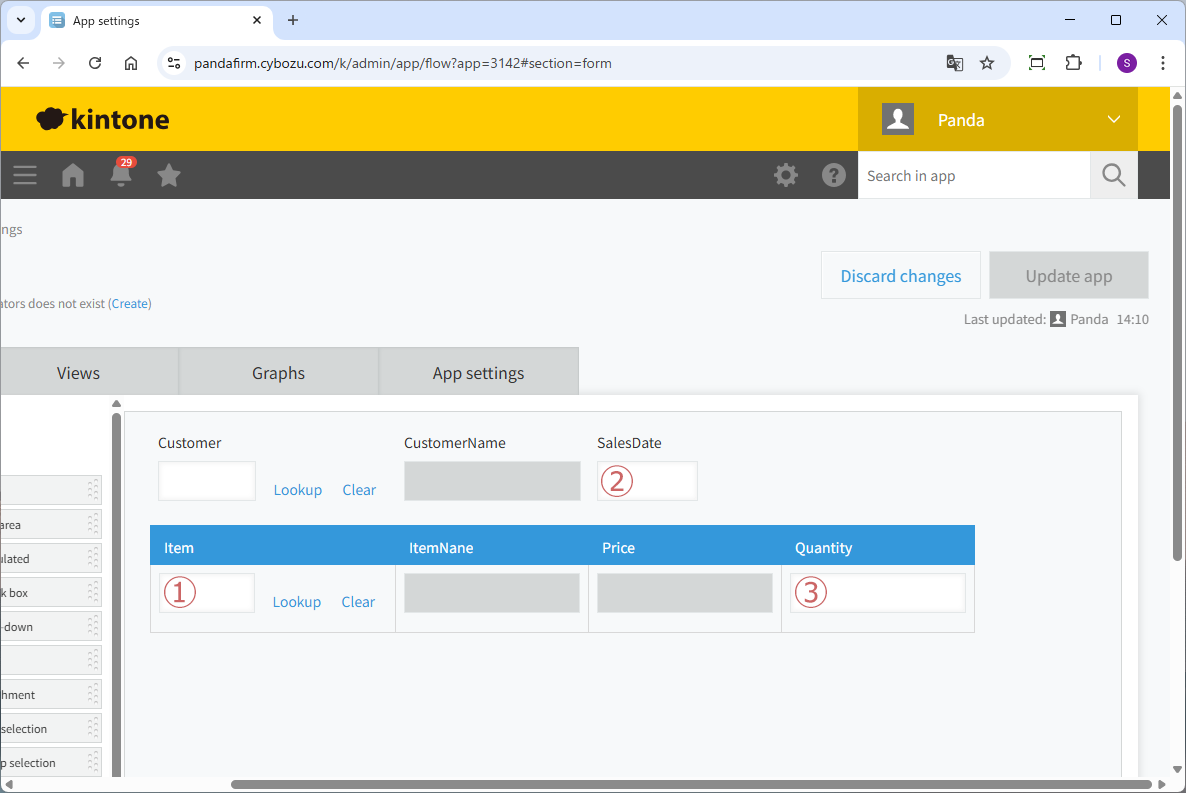Screen dimensions: 1186x793
Task: Expand the Panda user dropdown
Action: (x=1113, y=120)
